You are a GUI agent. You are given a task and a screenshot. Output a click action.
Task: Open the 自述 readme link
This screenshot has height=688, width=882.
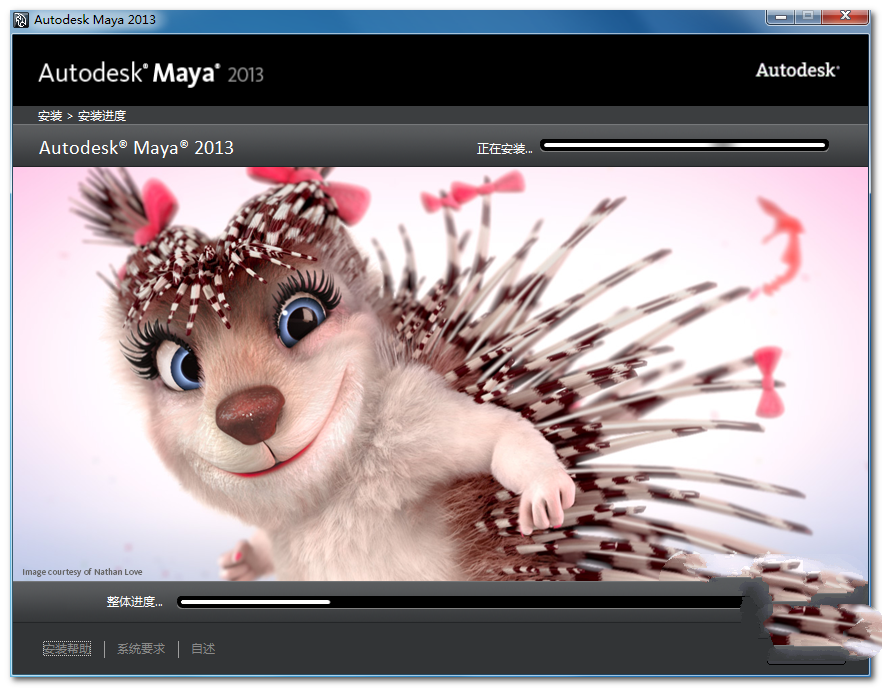click(203, 649)
